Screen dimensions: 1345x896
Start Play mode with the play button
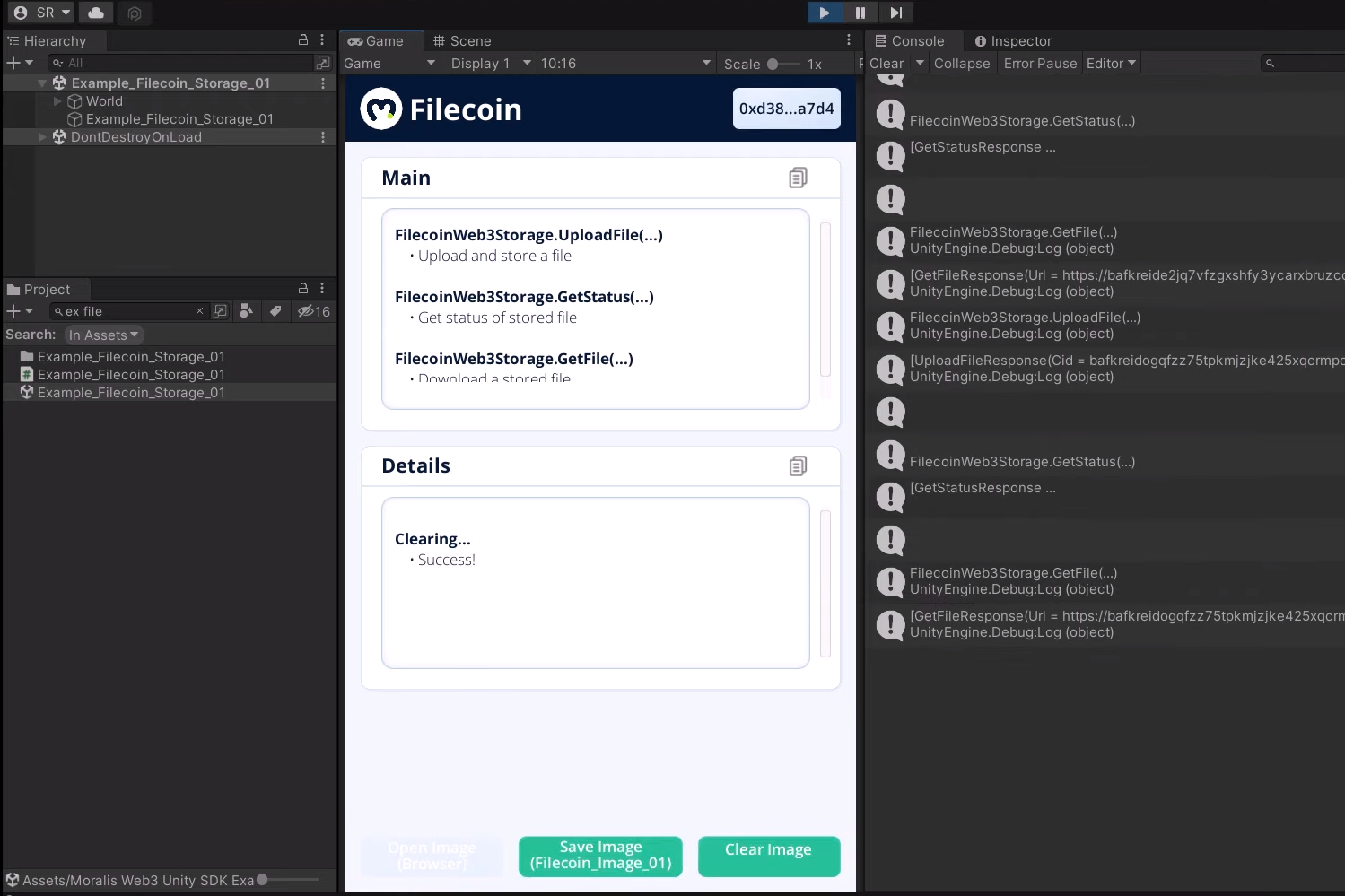point(824,13)
